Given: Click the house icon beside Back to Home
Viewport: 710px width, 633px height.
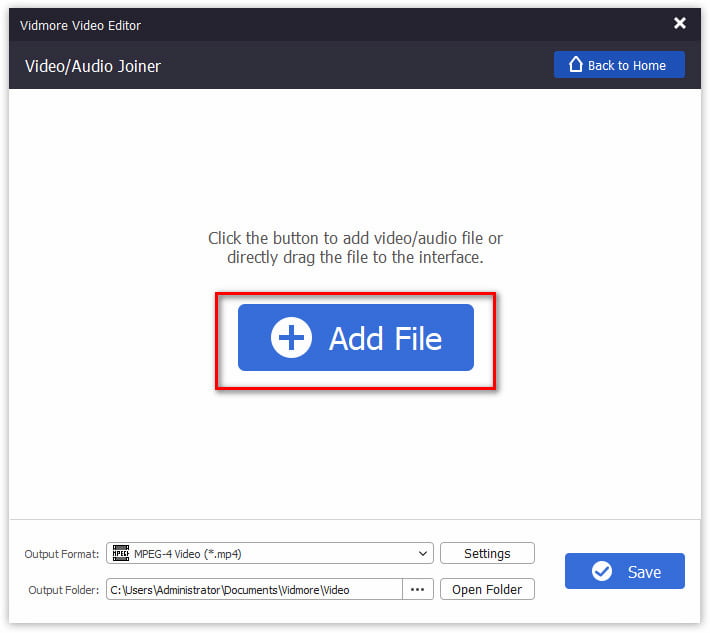Looking at the screenshot, I should click(575, 65).
